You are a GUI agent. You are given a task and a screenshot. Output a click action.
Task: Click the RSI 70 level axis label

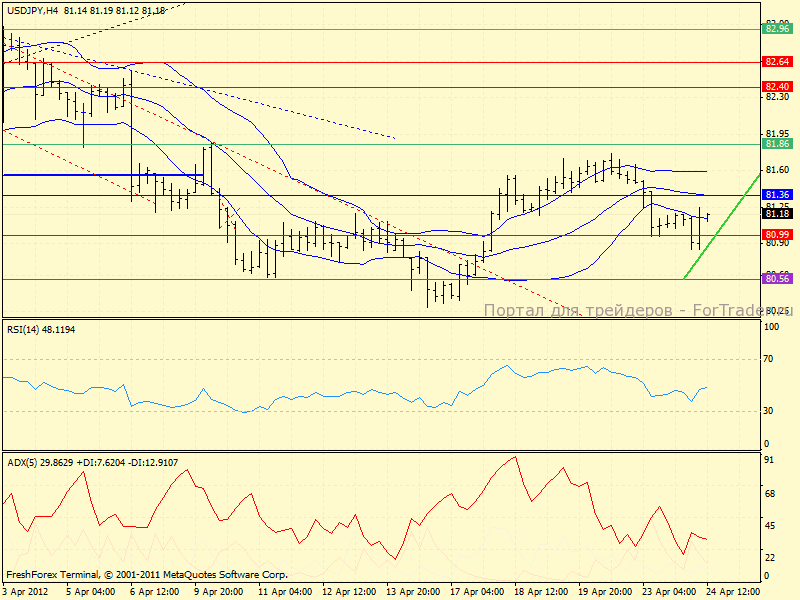point(769,358)
